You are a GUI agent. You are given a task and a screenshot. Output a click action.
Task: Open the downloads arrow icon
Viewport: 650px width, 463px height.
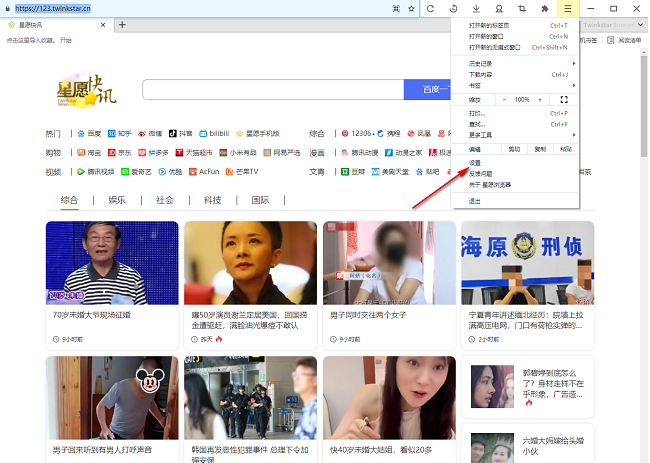coord(476,8)
